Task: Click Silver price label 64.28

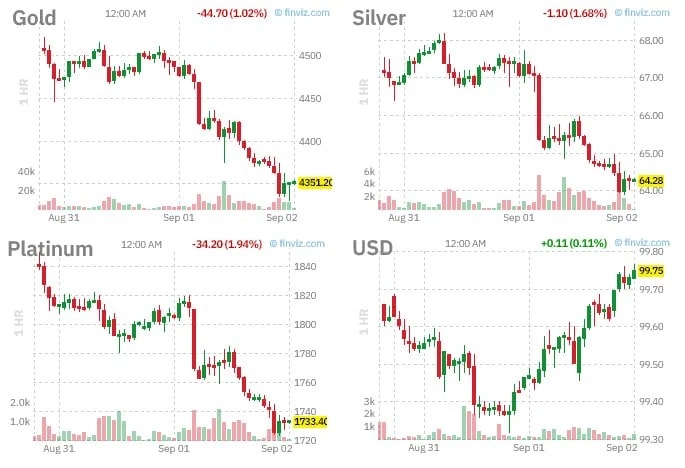Action: (651, 180)
